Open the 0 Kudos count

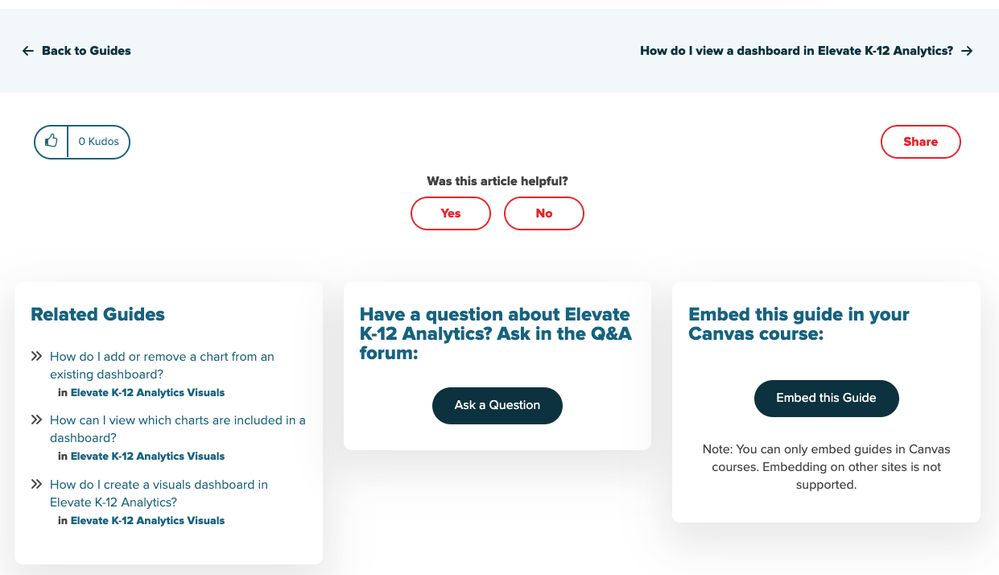pyautogui.click(x=99, y=141)
